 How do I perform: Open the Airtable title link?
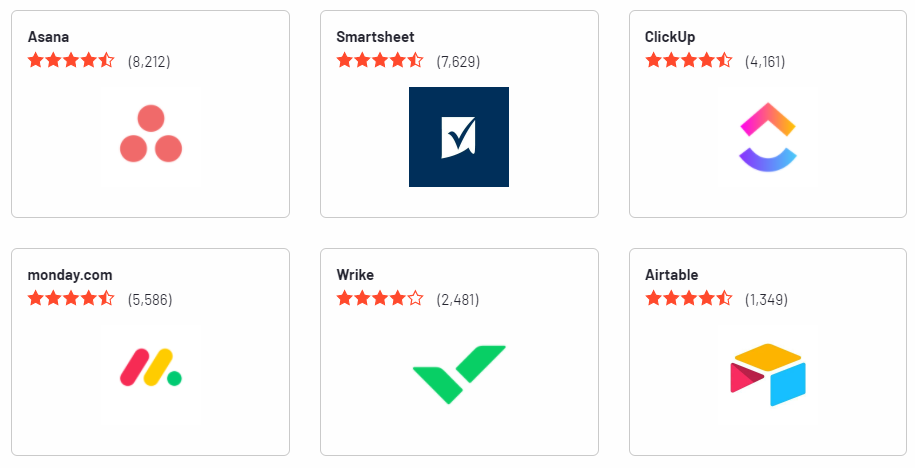[x=672, y=275]
